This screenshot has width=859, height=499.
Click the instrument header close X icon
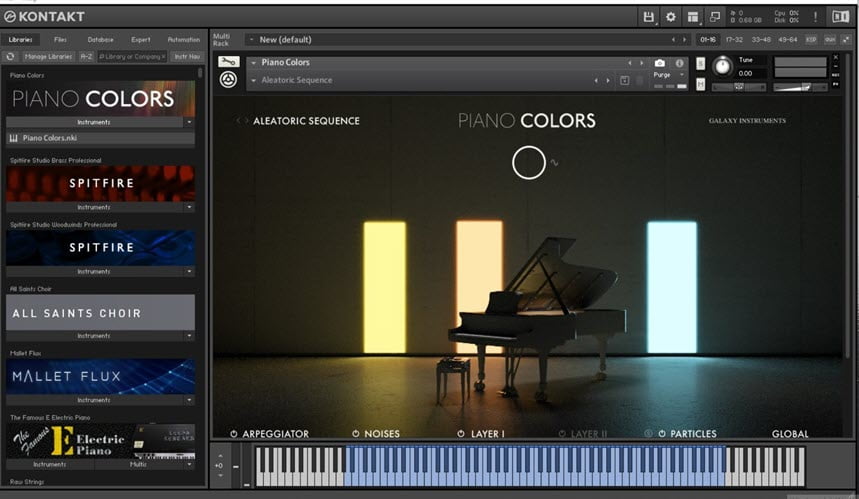pos(835,57)
